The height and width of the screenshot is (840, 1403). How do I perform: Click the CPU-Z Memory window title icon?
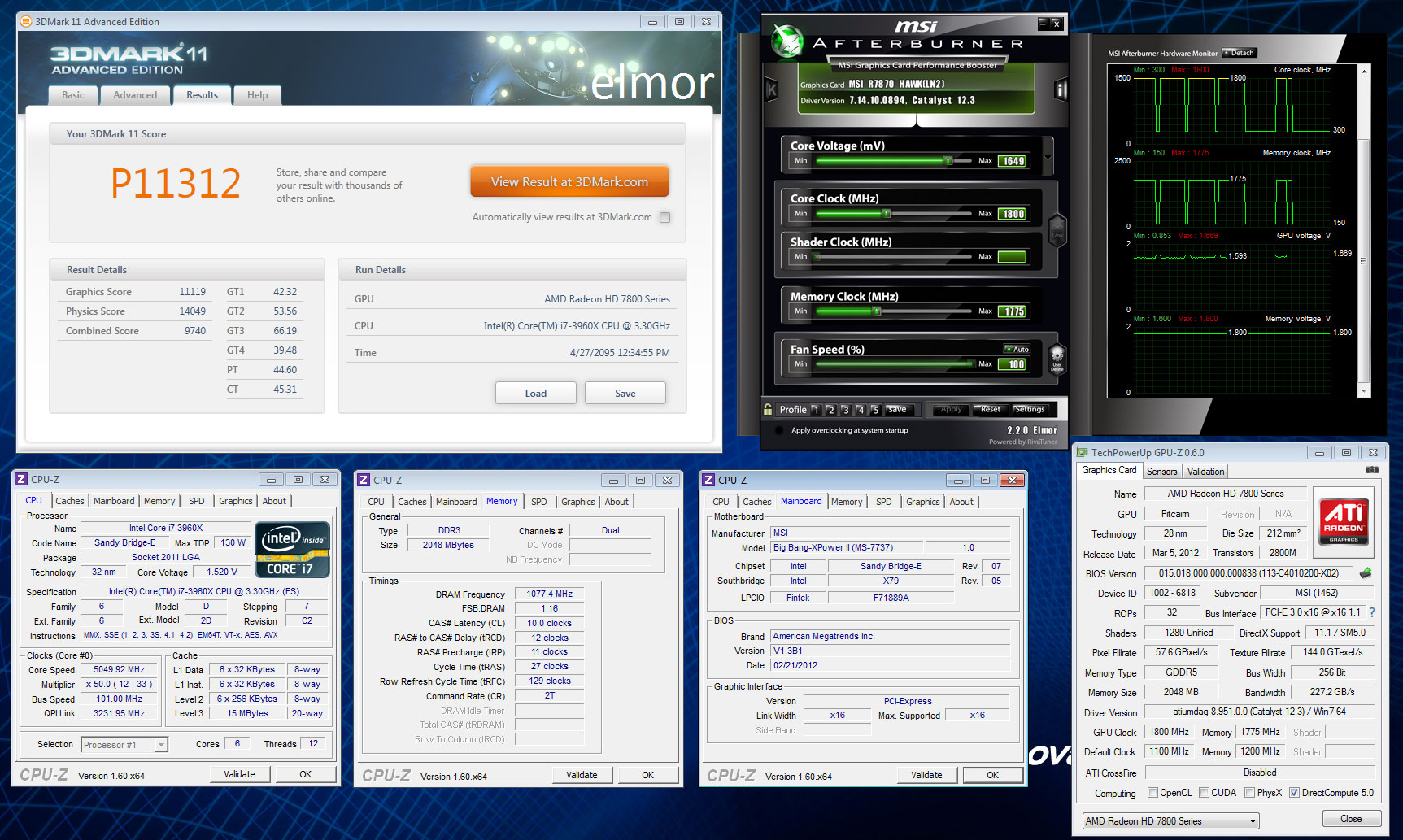point(364,481)
